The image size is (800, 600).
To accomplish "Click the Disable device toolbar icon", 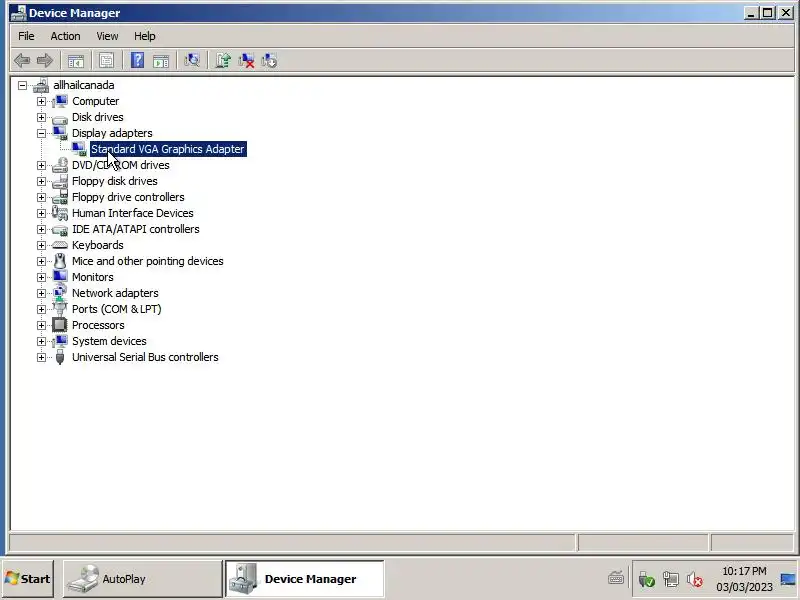I will point(269,60).
